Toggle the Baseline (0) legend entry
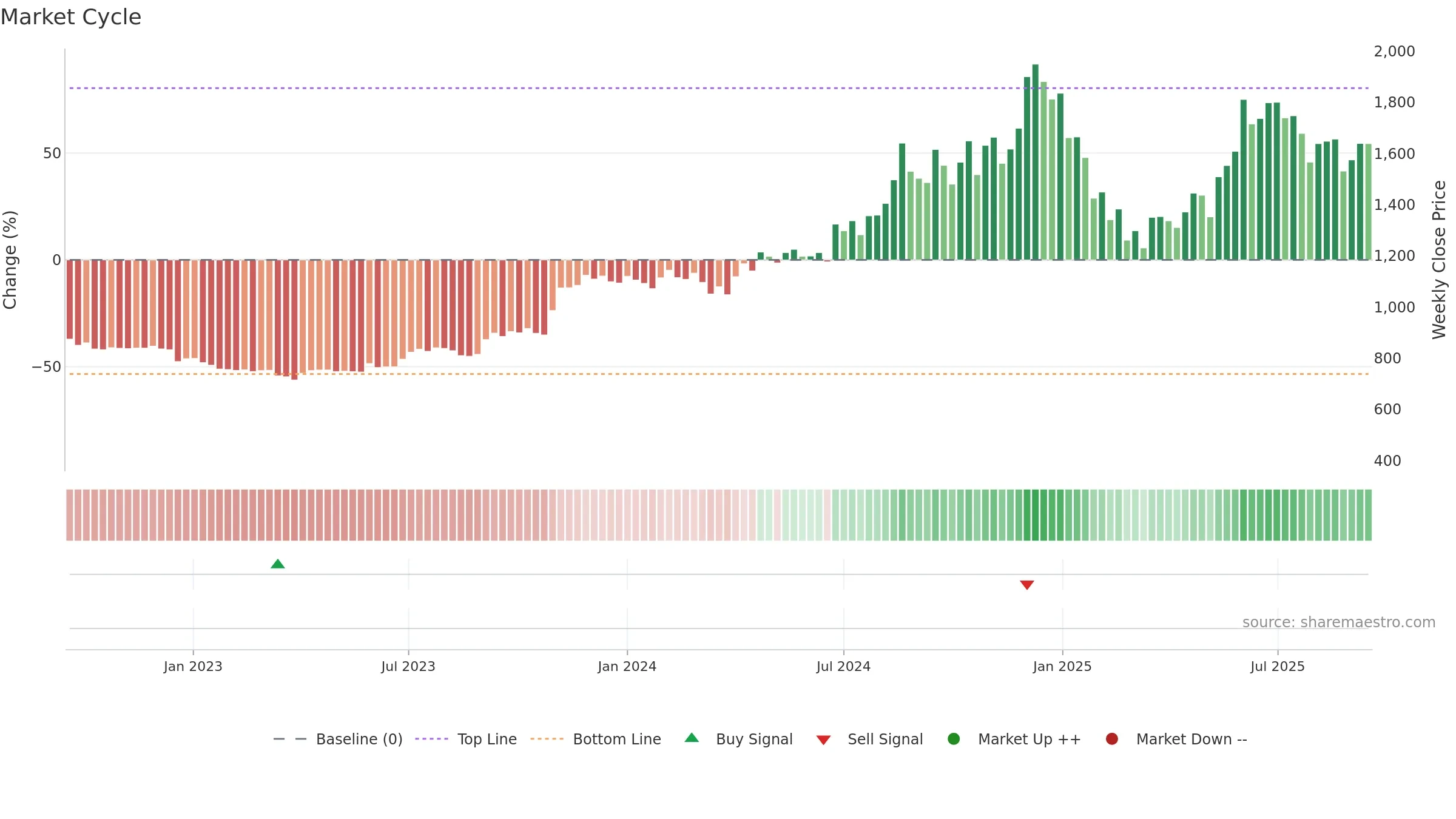1456x819 pixels. point(338,739)
